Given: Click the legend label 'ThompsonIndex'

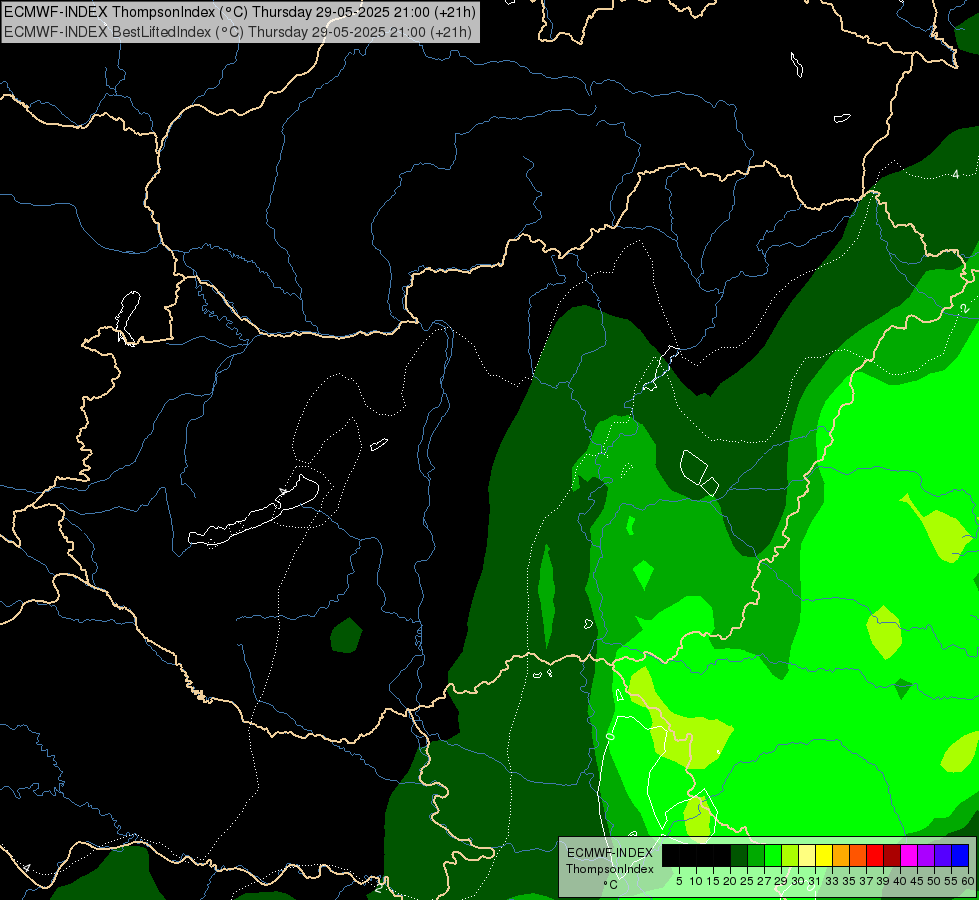Looking at the screenshot, I should [609, 869].
